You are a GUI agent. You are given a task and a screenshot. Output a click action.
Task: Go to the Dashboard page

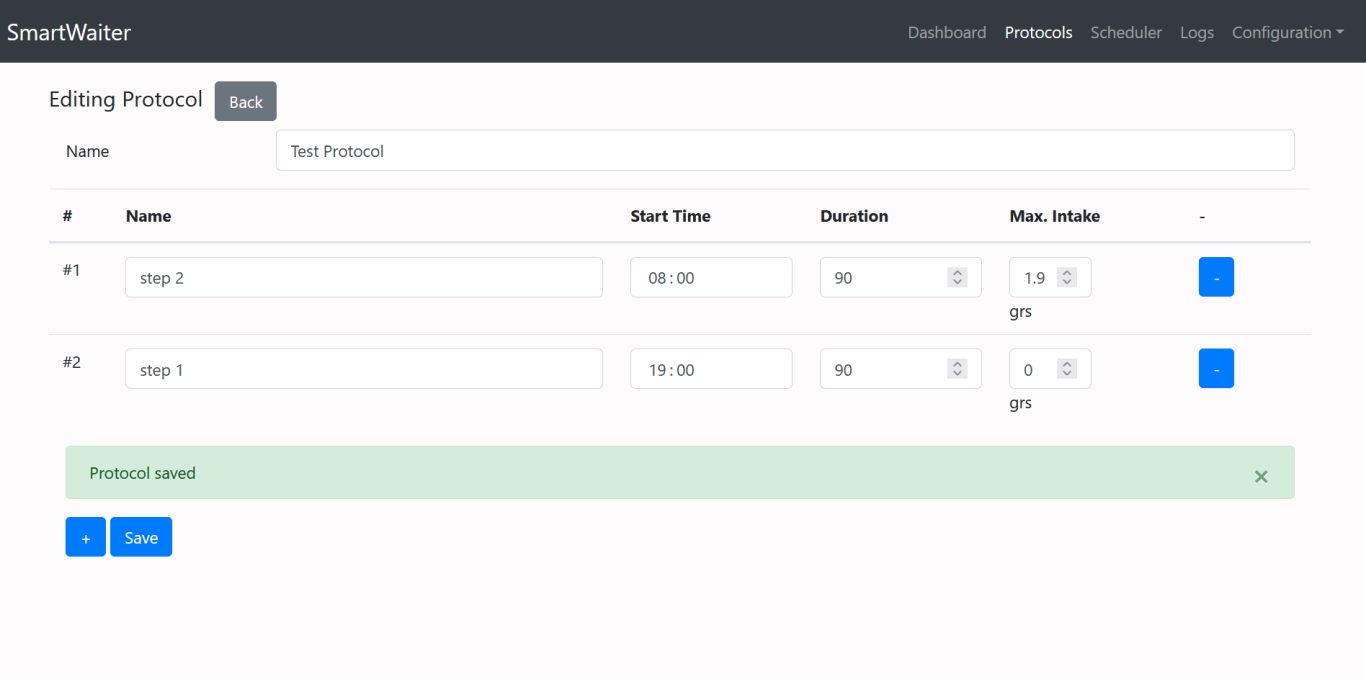[946, 32]
